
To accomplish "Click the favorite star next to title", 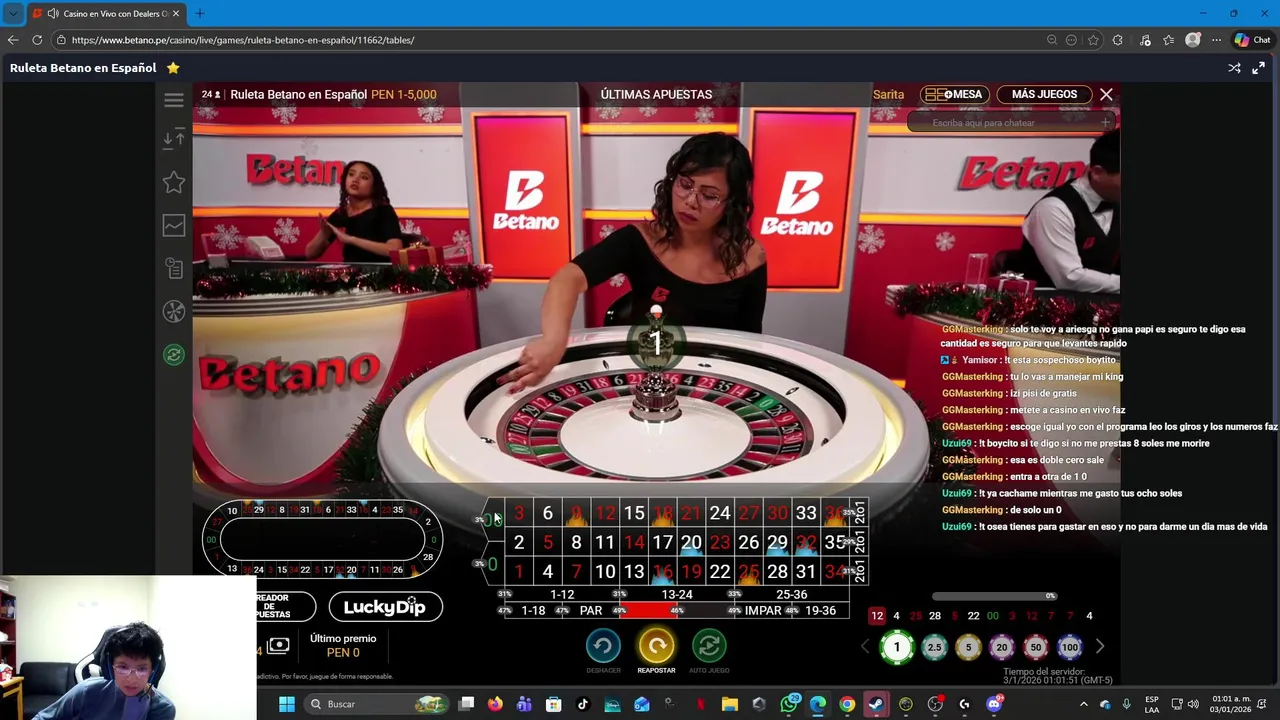I will pos(173,68).
